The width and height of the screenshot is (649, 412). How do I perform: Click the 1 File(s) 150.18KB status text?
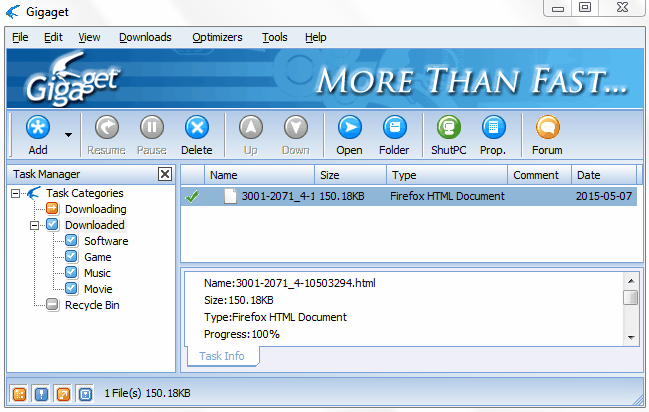pos(147,393)
